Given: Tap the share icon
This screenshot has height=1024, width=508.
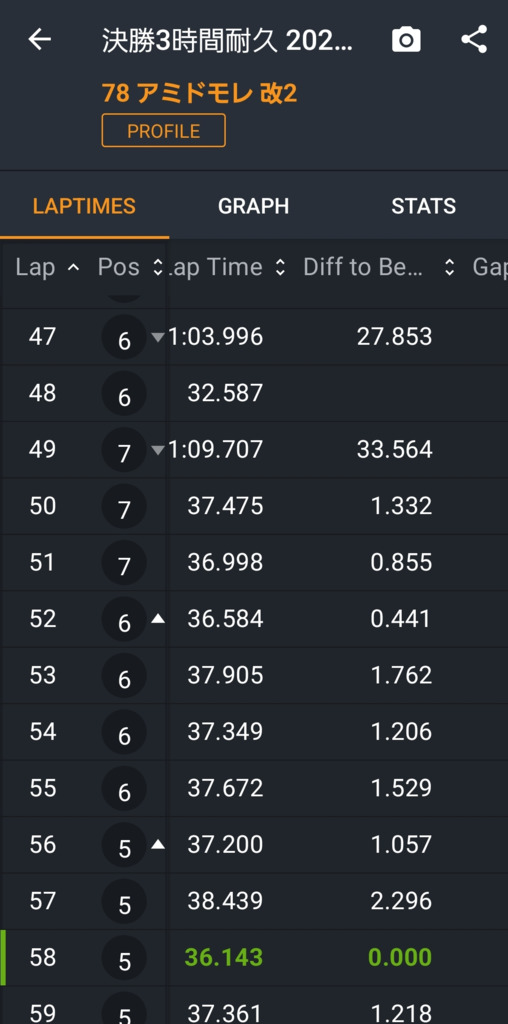Looking at the screenshot, I should [x=474, y=40].
